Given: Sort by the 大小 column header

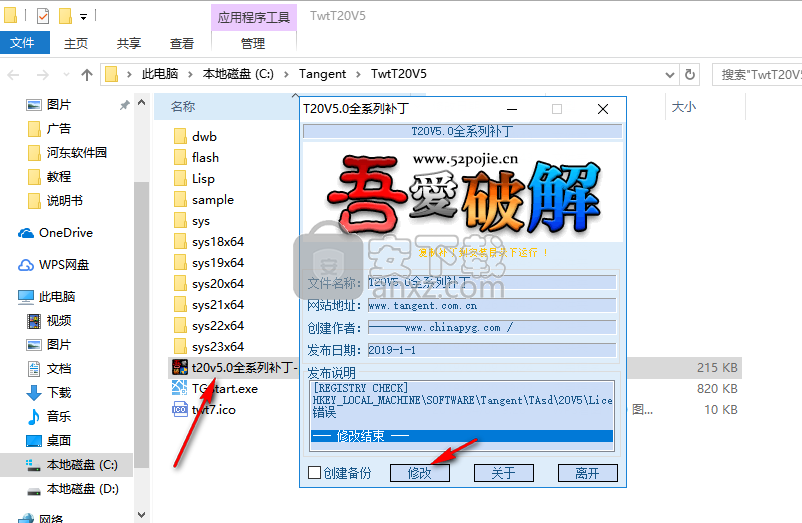Looking at the screenshot, I should tap(684, 106).
